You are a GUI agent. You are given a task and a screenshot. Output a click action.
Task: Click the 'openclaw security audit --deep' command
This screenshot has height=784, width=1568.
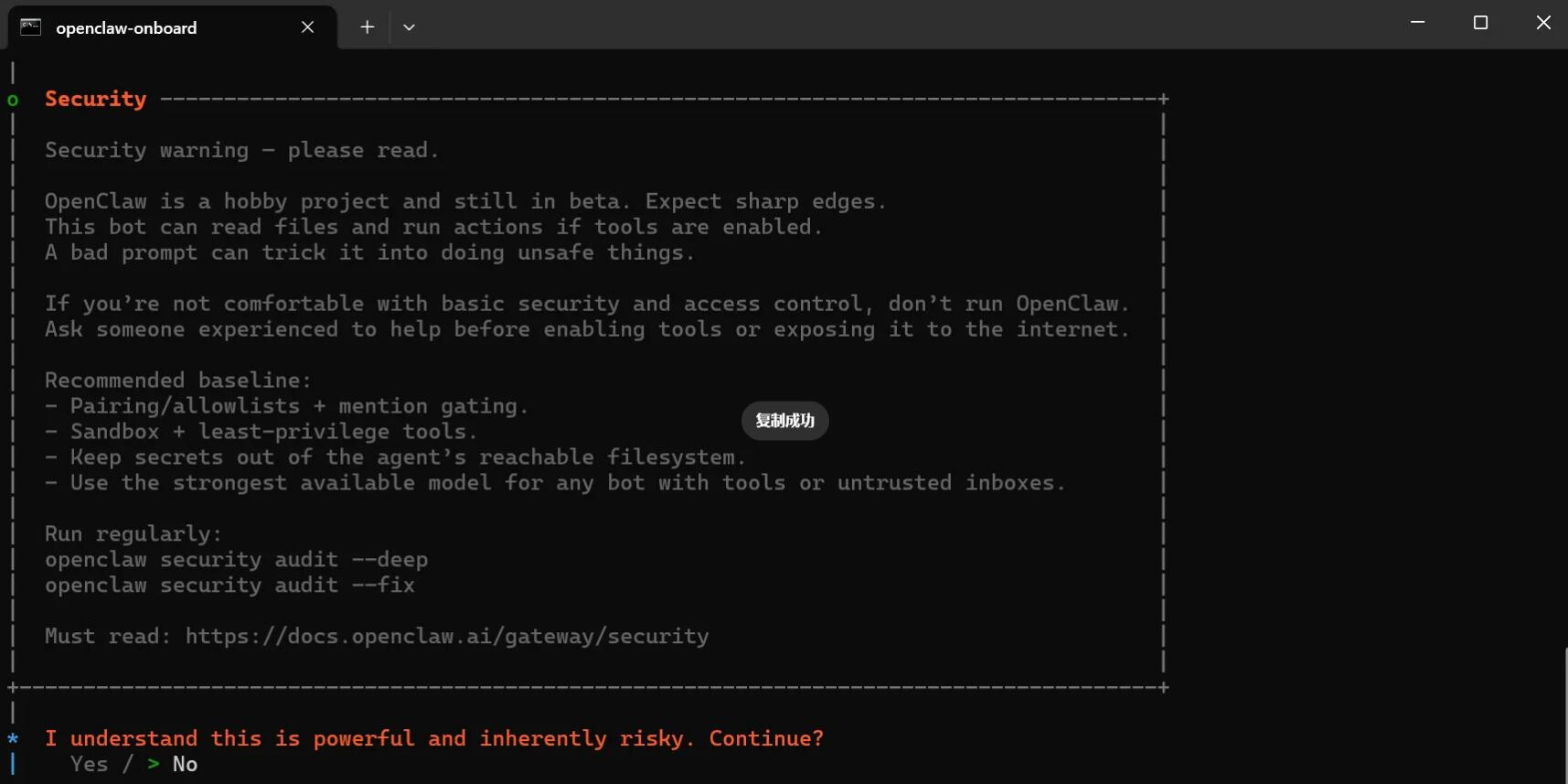pyautogui.click(x=236, y=560)
